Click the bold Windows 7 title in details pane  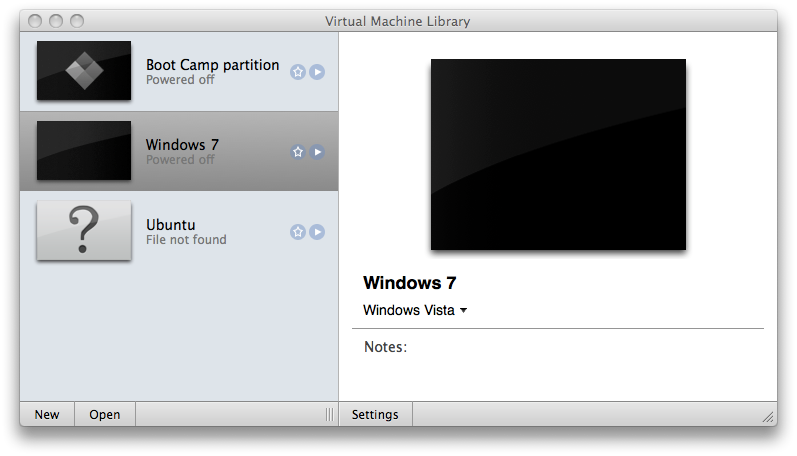point(410,283)
